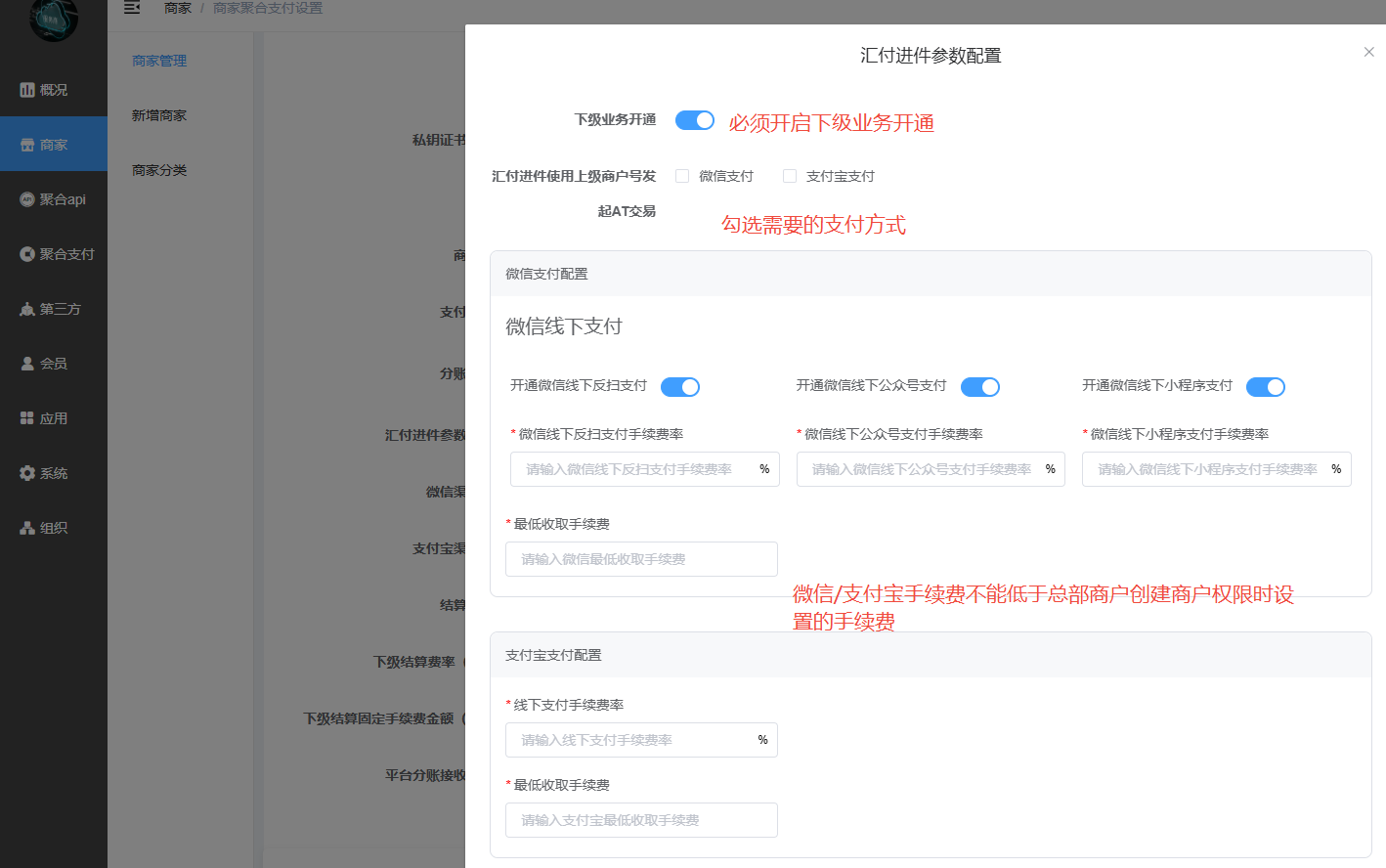Image resolution: width=1386 pixels, height=868 pixels.
Task: Open 系统 settings gear icon
Action: pos(27,473)
